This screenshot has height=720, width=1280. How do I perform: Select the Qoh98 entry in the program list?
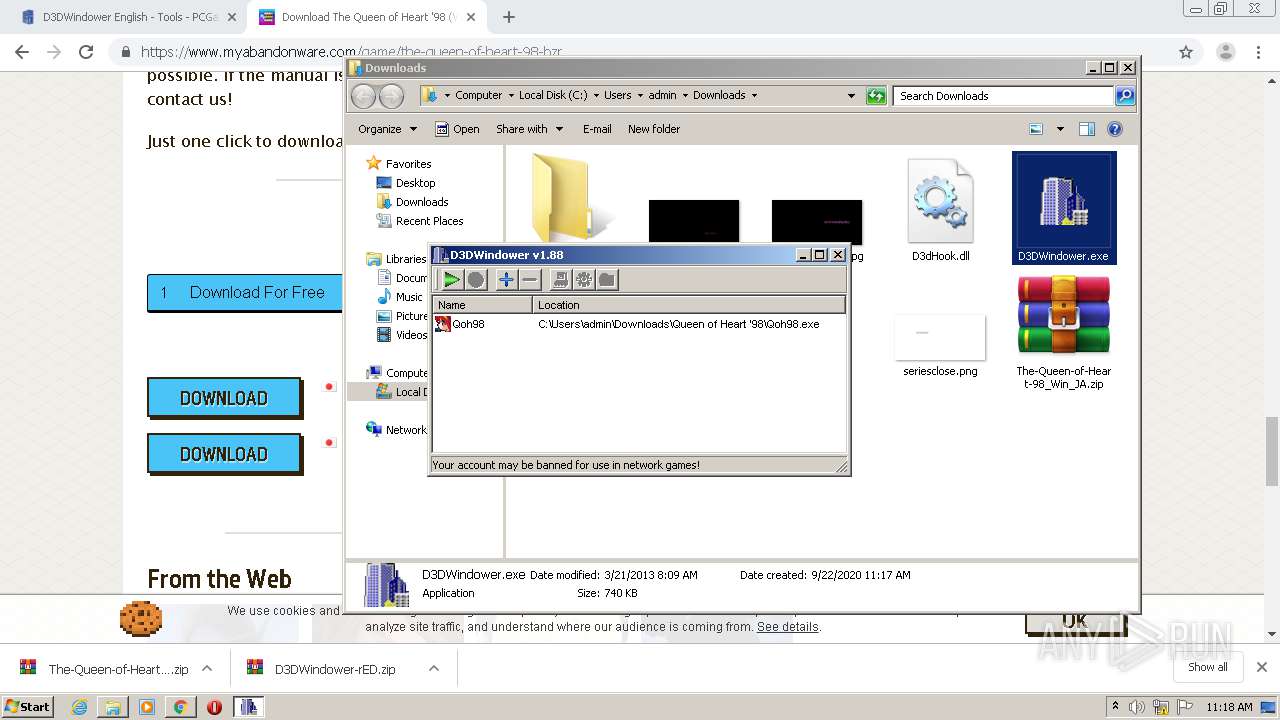pos(639,324)
